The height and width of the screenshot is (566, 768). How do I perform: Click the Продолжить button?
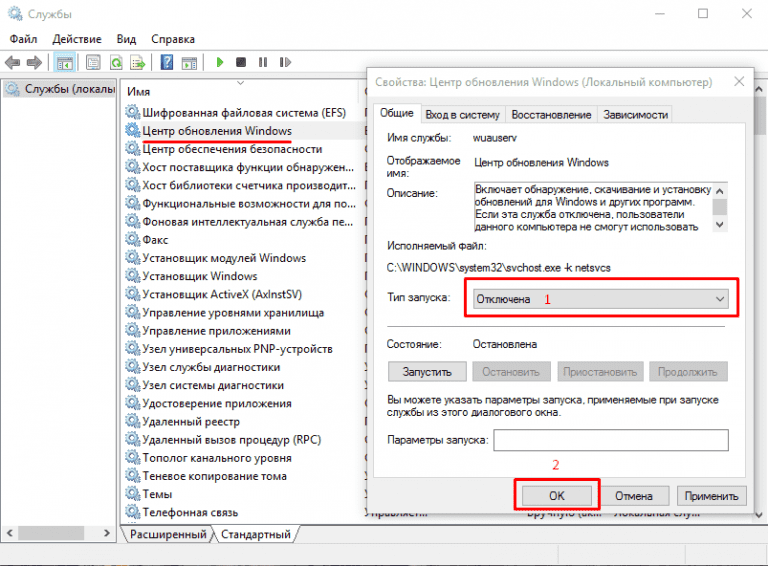click(x=688, y=372)
